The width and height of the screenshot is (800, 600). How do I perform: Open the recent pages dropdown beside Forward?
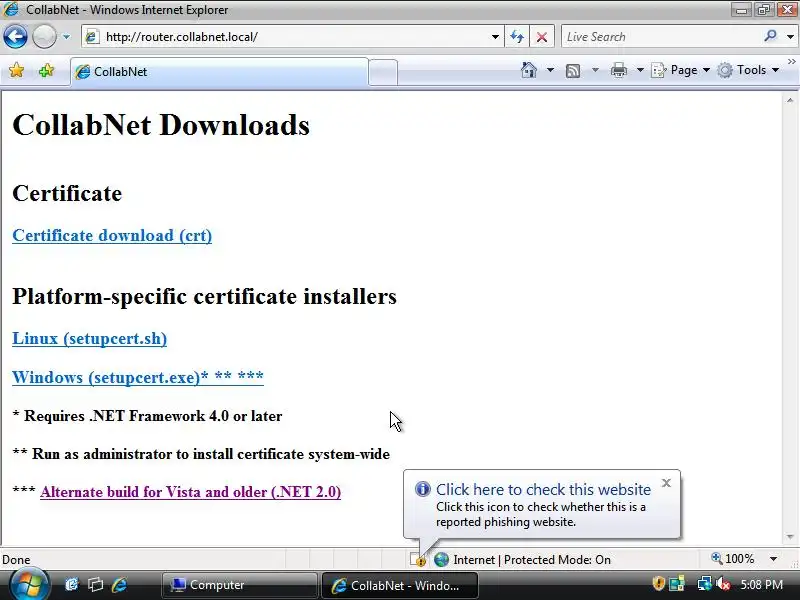click(66, 37)
